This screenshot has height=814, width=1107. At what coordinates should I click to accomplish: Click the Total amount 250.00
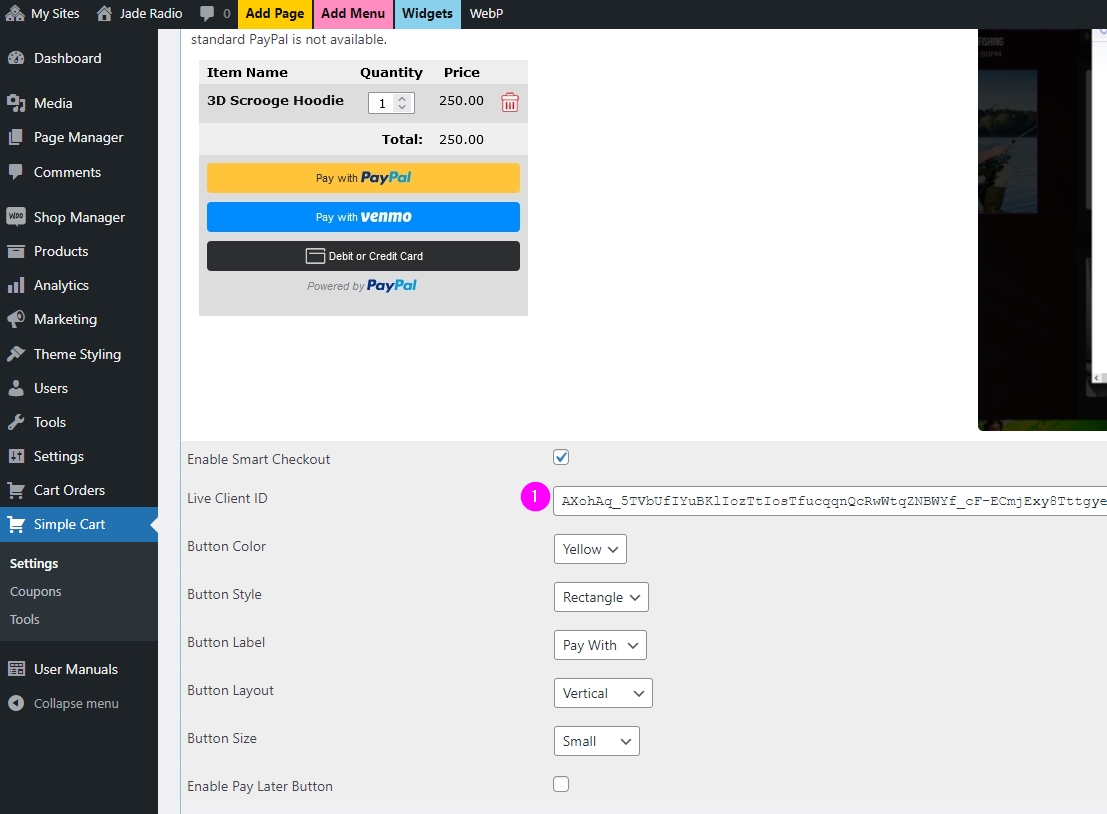[461, 140]
